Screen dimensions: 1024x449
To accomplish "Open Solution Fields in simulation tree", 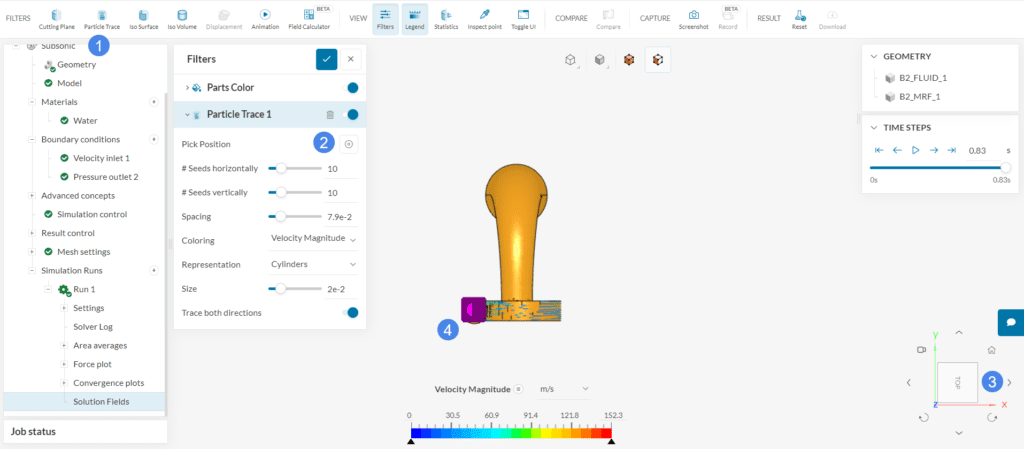I will pyautogui.click(x=101, y=401).
